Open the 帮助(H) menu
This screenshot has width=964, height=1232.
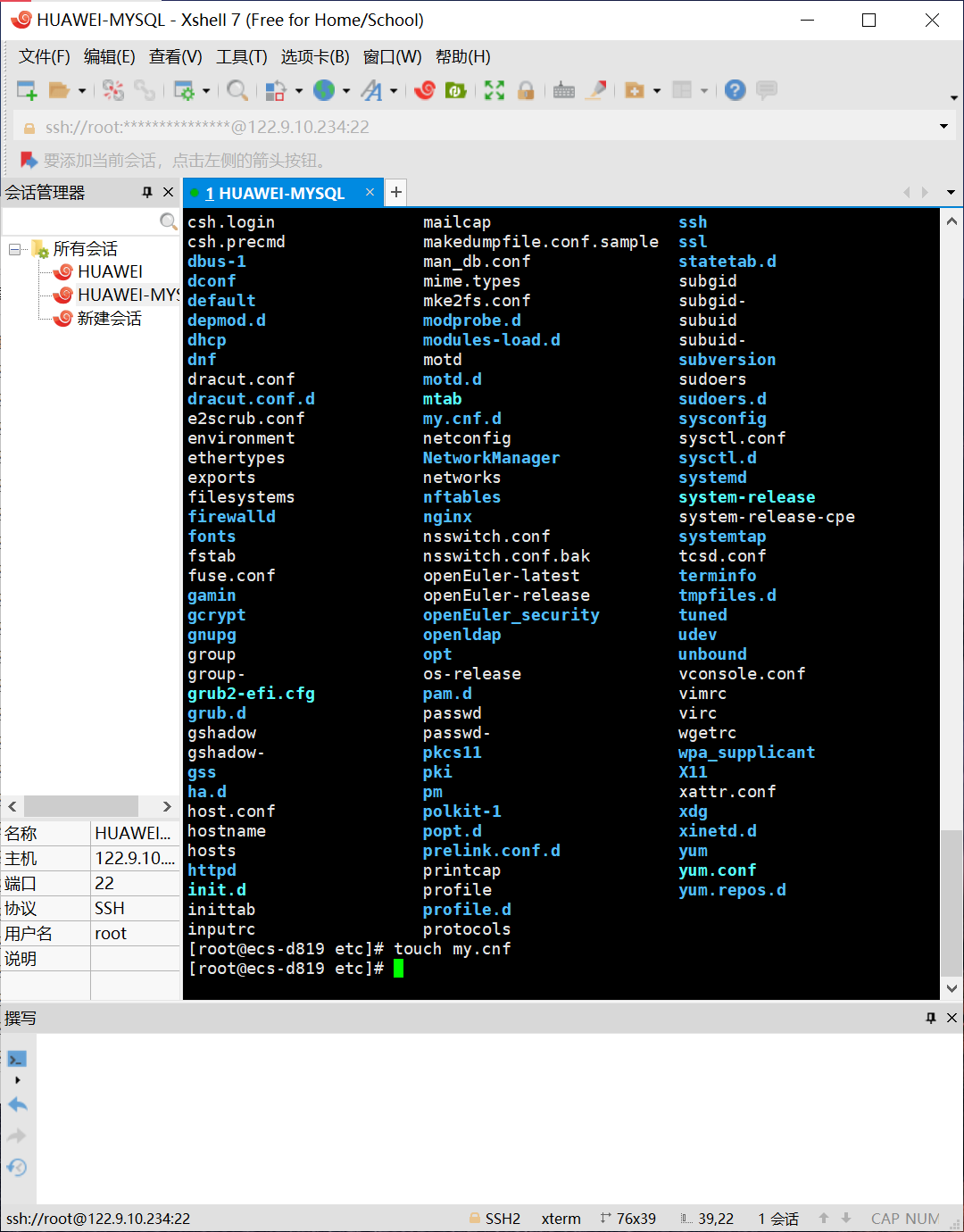click(x=463, y=57)
